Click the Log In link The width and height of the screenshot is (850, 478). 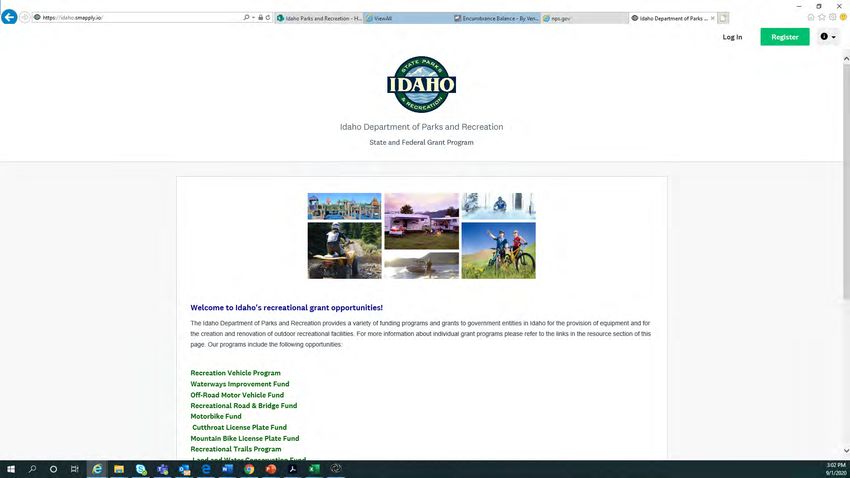click(x=732, y=37)
